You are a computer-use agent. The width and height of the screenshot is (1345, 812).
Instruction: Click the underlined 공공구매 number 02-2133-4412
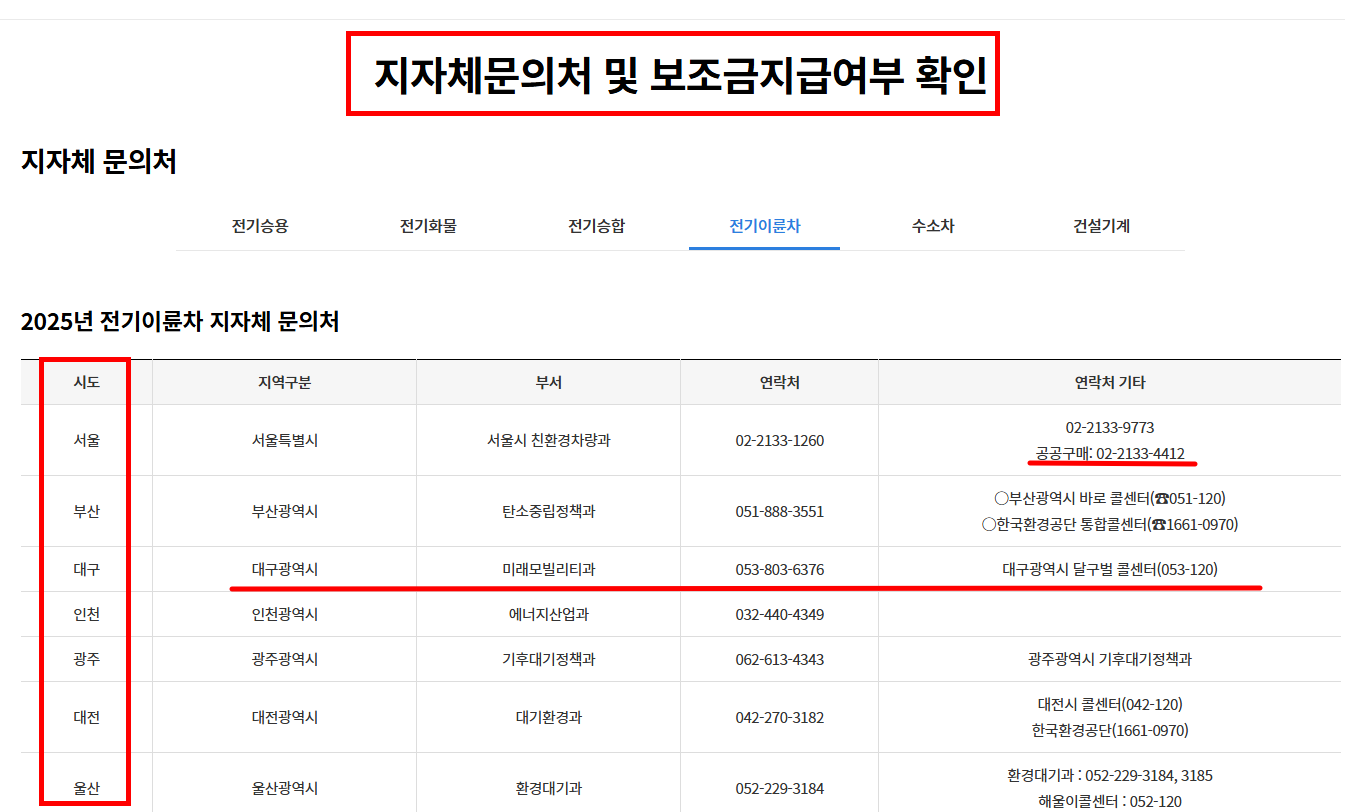coord(1110,455)
